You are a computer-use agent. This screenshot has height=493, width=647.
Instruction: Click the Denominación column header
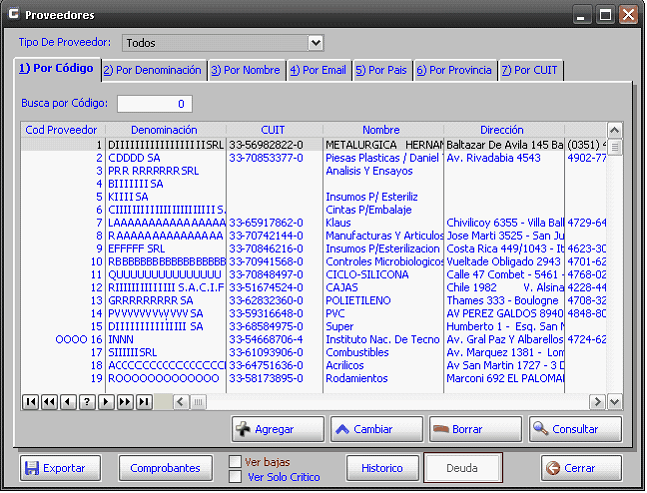tap(164, 130)
